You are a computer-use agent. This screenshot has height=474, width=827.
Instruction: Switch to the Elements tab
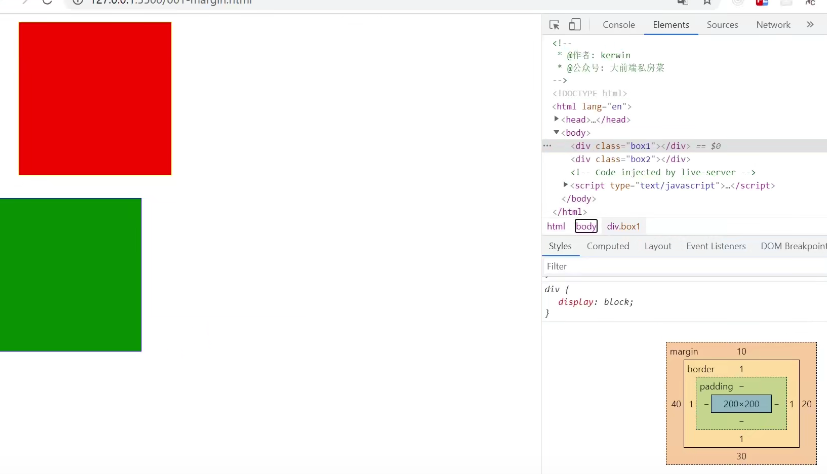tap(671, 25)
